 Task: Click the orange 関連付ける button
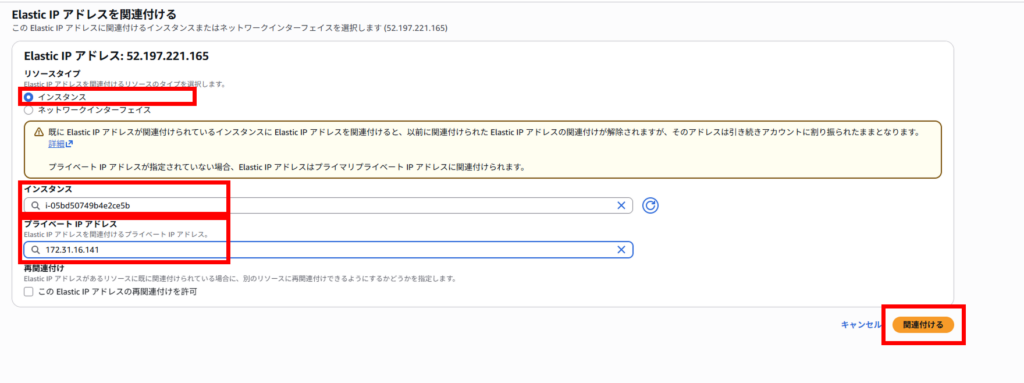coord(923,325)
